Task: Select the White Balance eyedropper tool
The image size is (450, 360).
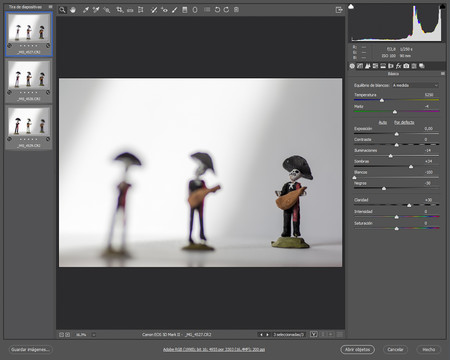Action: click(86, 10)
